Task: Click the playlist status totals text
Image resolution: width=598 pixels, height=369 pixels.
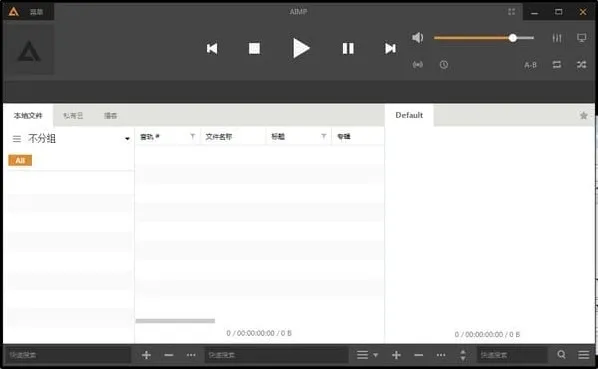Action: 487,334
